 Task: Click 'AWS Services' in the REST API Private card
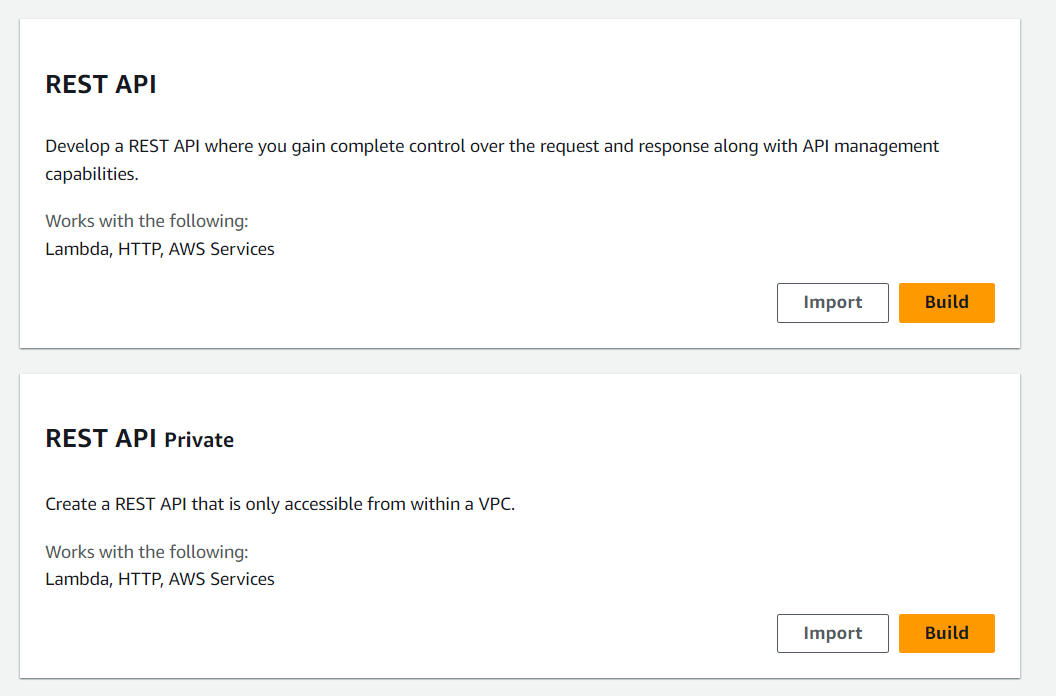(221, 579)
